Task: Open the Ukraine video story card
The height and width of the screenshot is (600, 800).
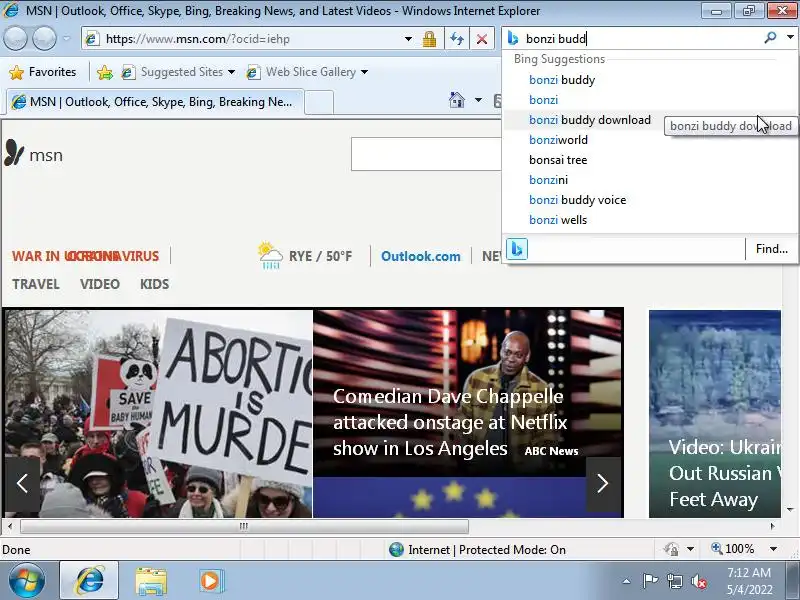Action: pyautogui.click(x=715, y=414)
